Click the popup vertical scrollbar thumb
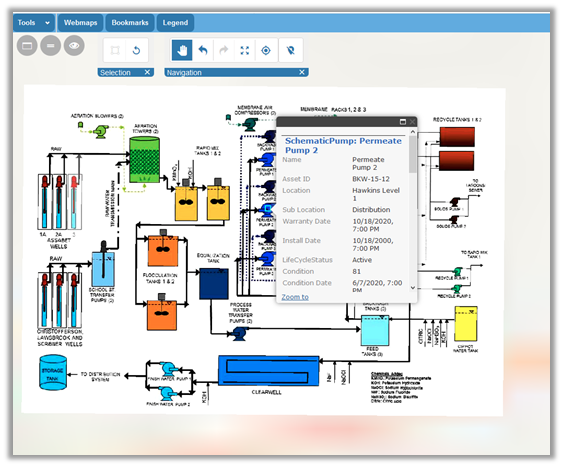Viewport: 563px width, 467px height. [x=413, y=154]
